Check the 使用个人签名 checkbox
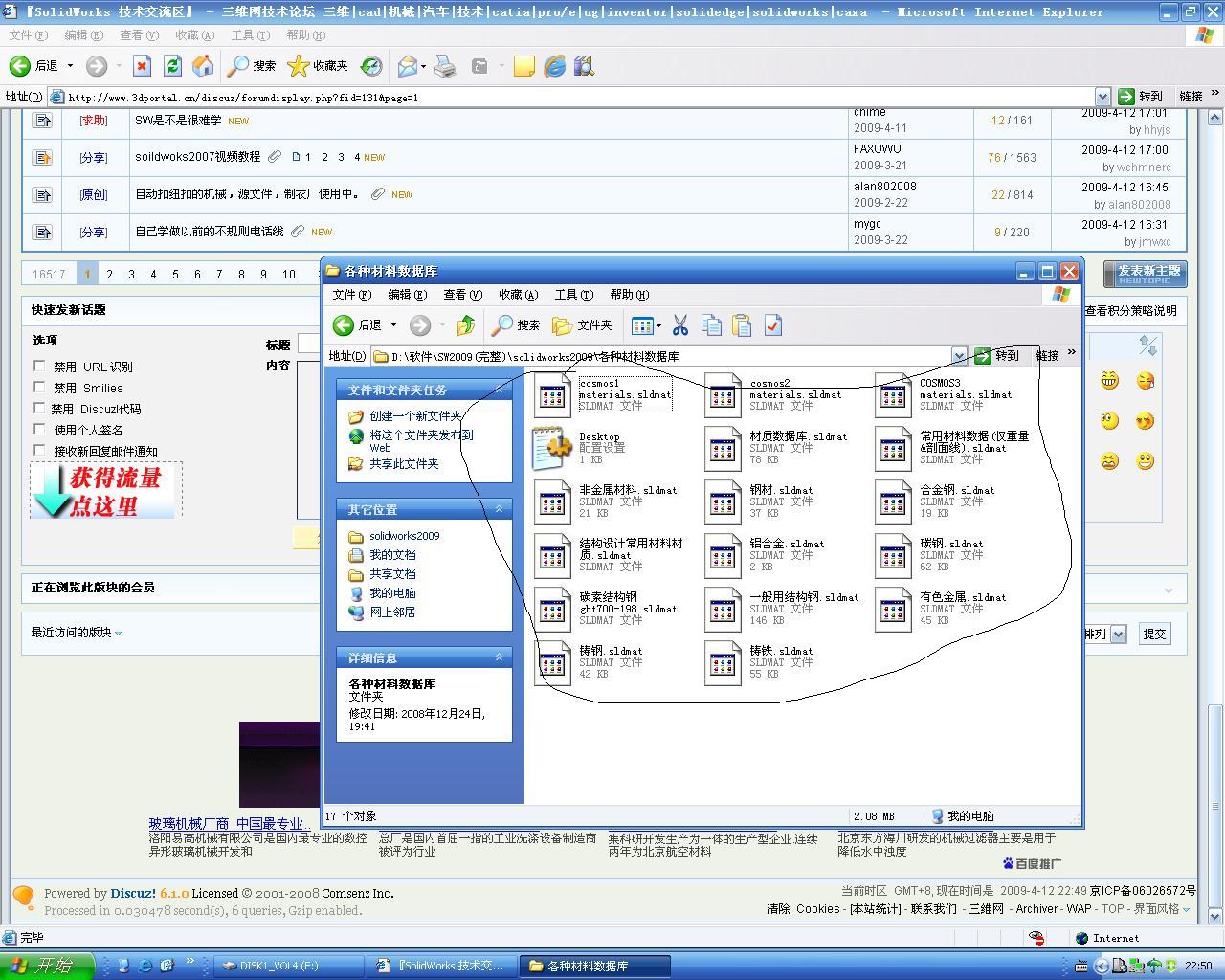 (x=39, y=429)
